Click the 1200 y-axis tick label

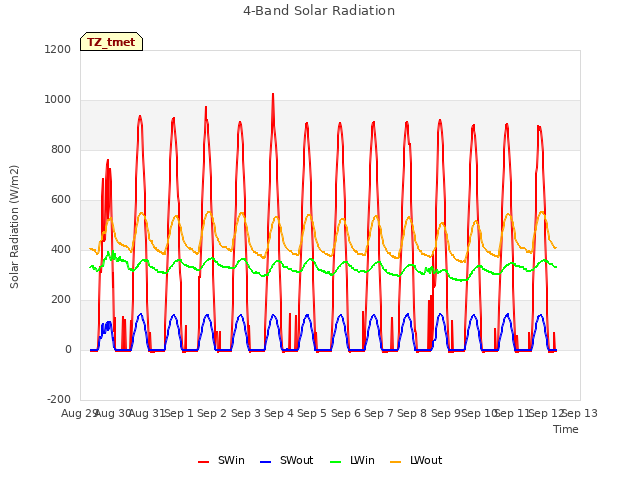point(58,49)
